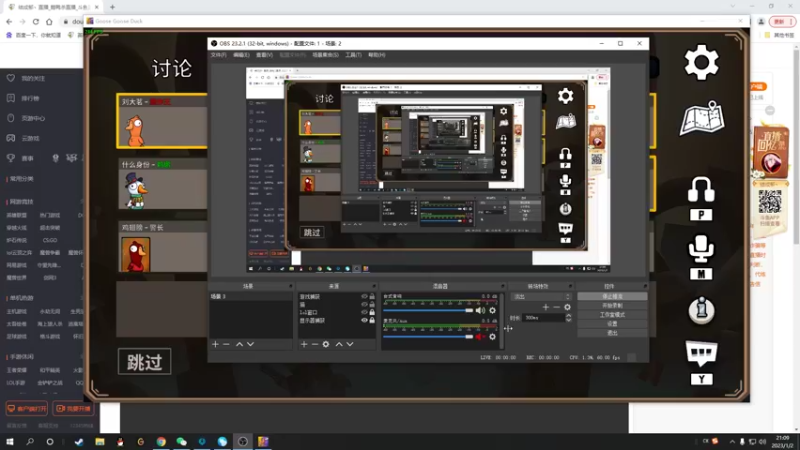The height and width of the screenshot is (450, 800).
Task: Open the 帮助(H) menu in OBS
Action: 377,55
